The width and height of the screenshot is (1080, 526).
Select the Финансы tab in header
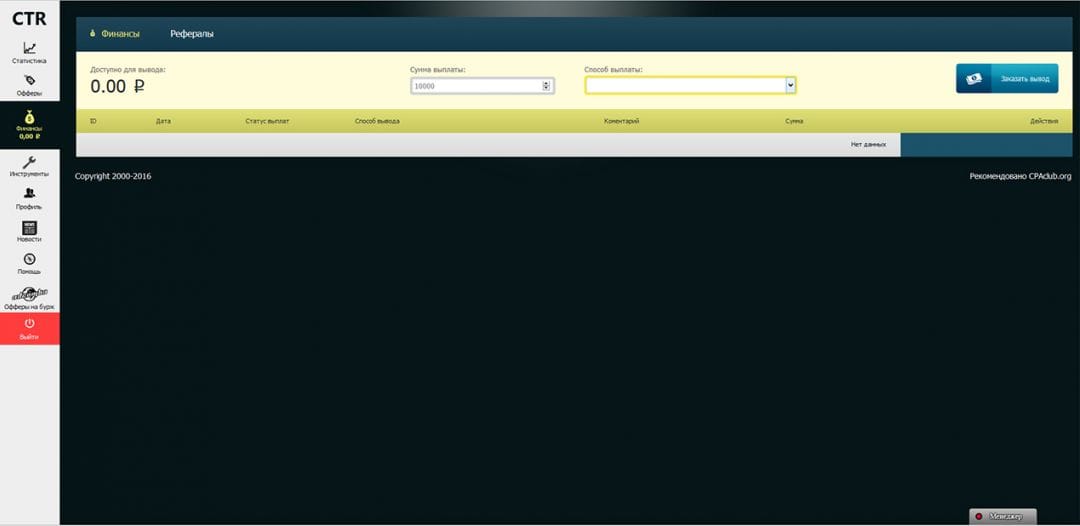pyautogui.click(x=120, y=34)
